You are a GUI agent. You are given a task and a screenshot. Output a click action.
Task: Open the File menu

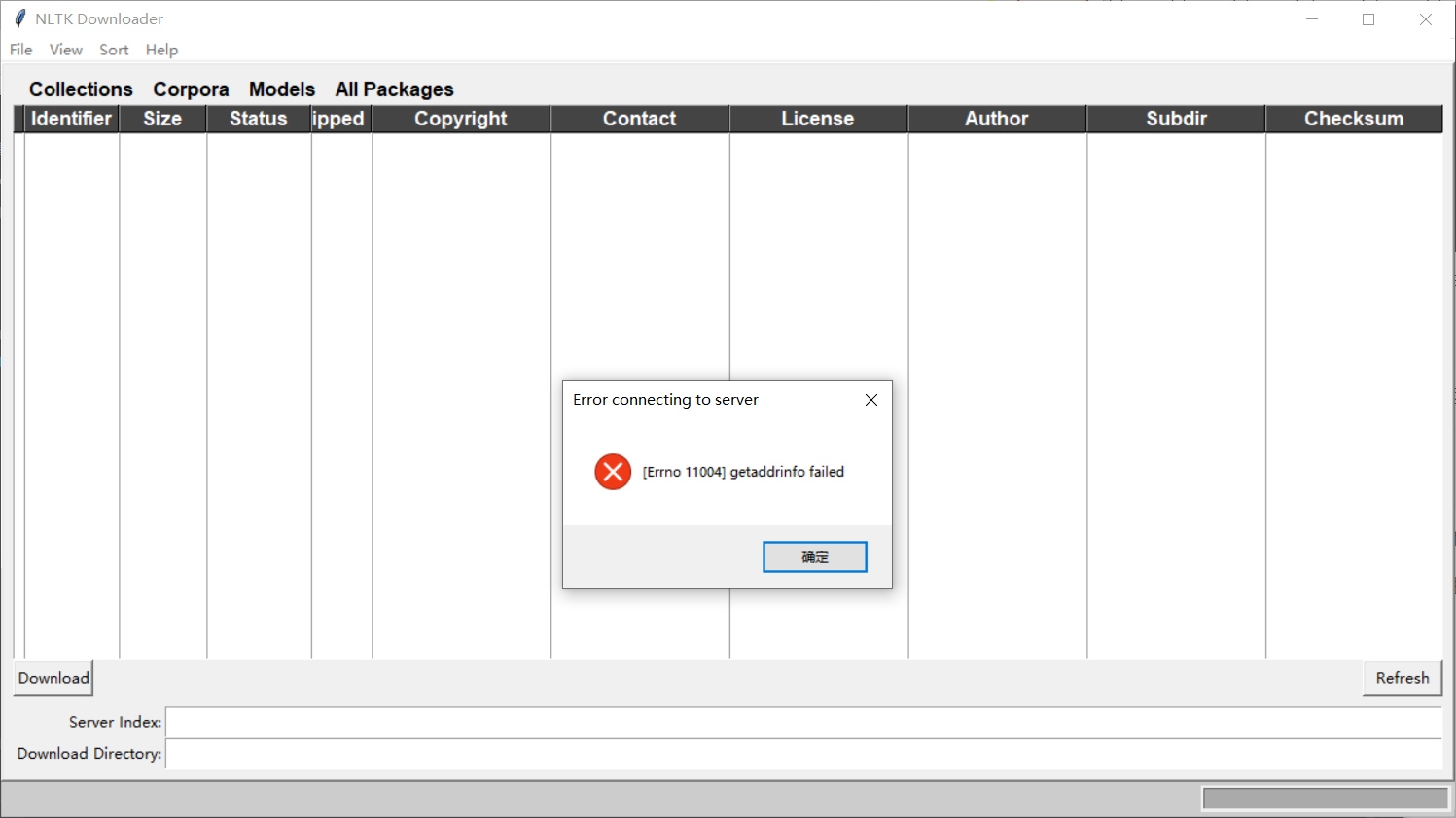pos(21,50)
